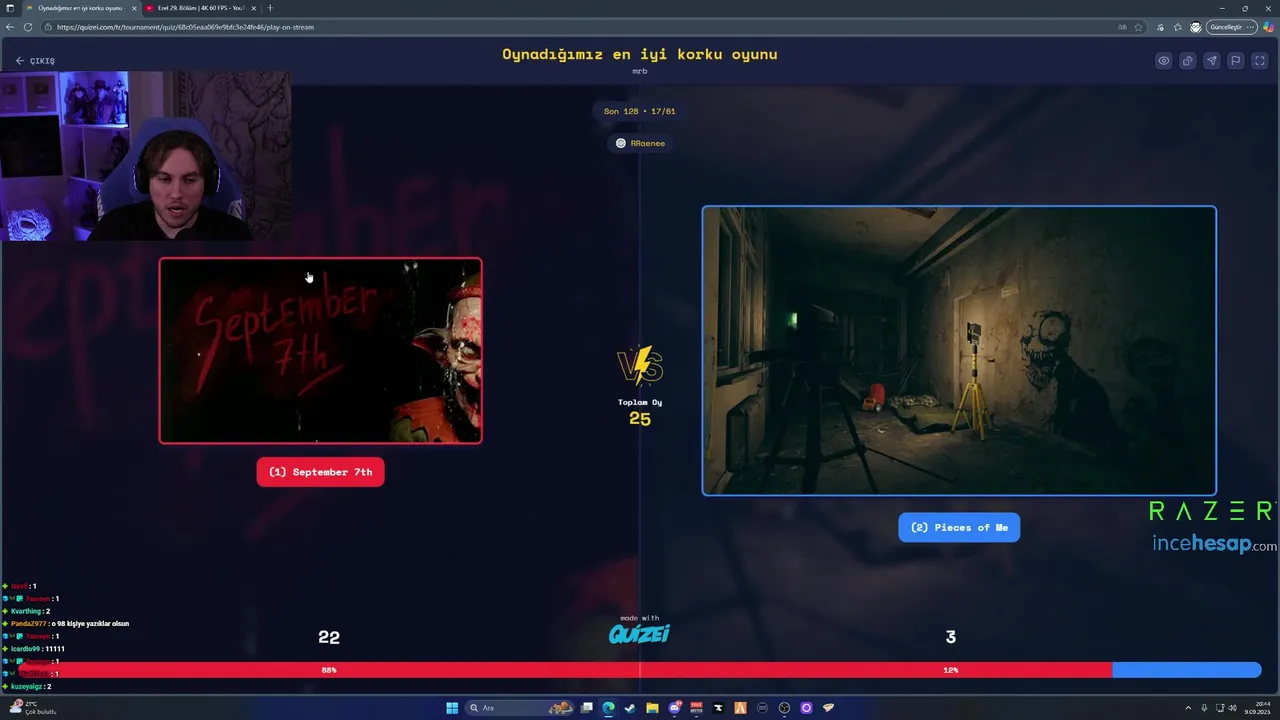Click the flag report icon
The image size is (1280, 720).
pos(1235,61)
